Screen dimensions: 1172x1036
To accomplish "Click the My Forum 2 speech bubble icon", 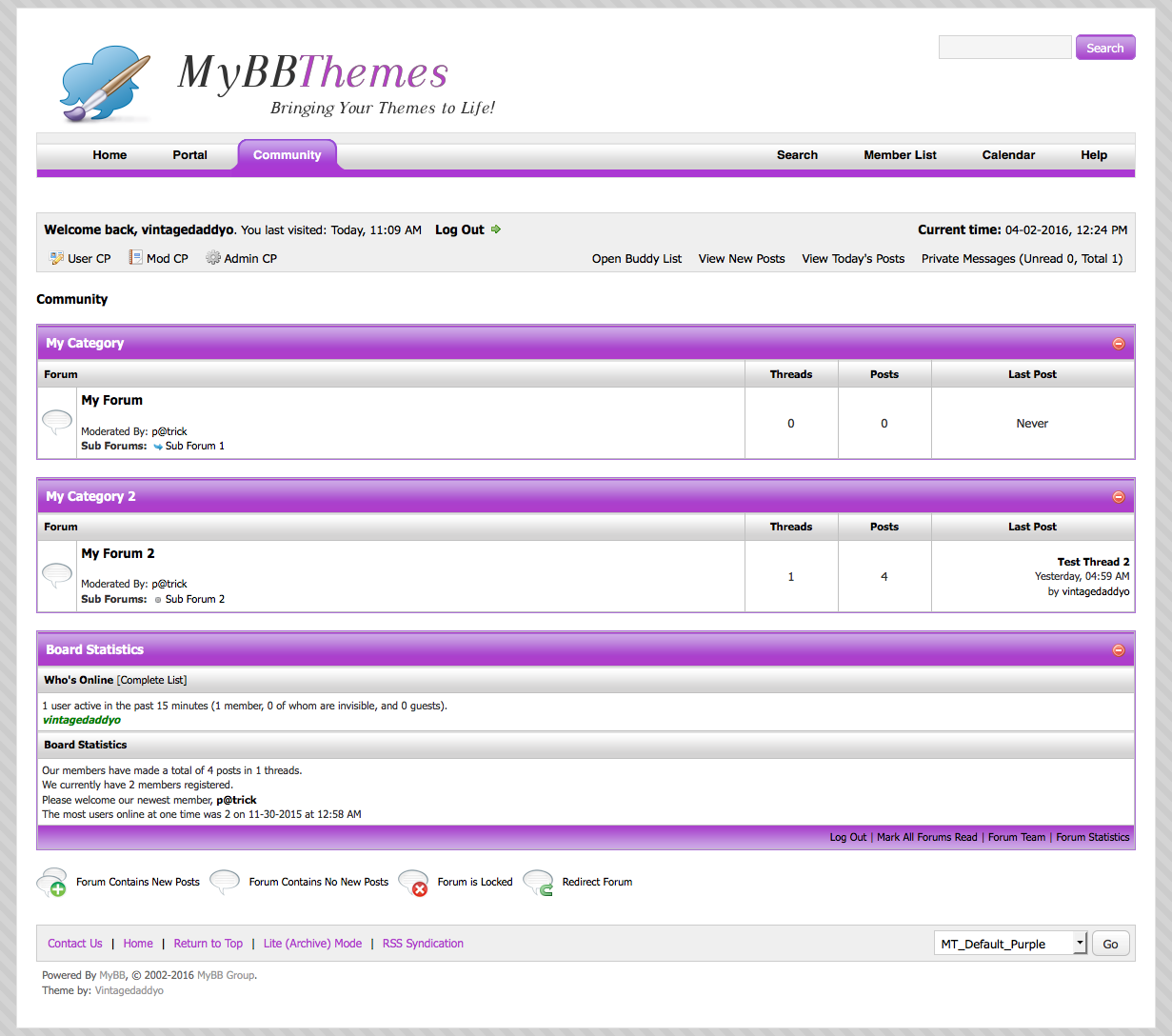I will click(x=57, y=574).
